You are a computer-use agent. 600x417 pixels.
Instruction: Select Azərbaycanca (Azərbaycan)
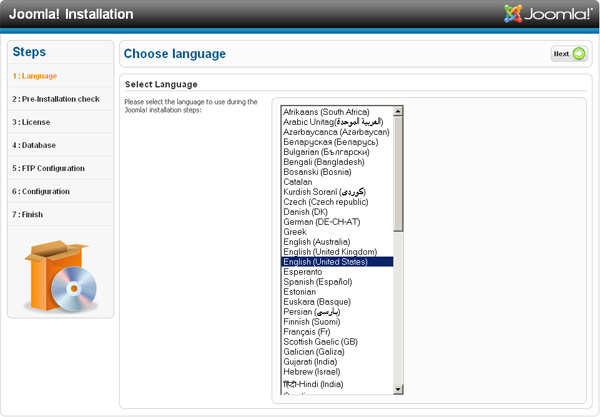[x=336, y=132]
